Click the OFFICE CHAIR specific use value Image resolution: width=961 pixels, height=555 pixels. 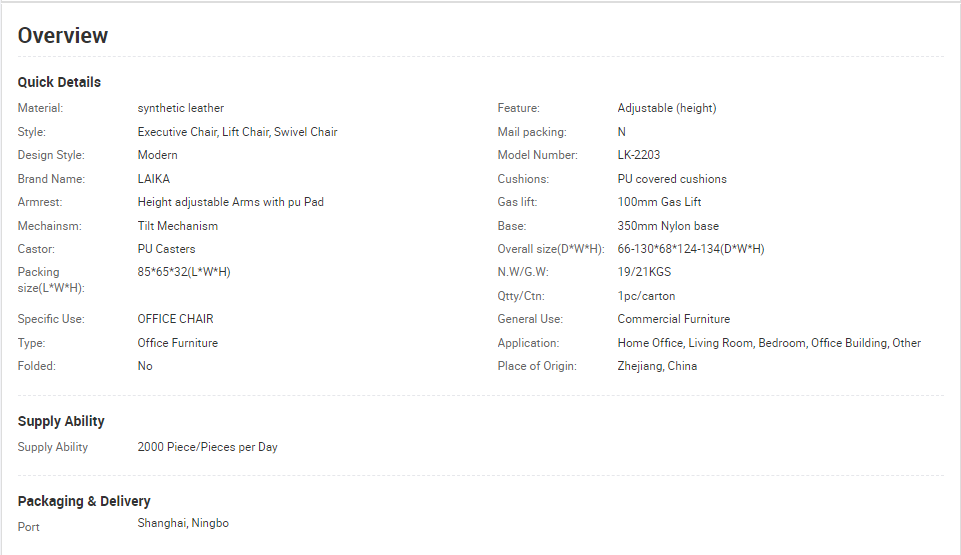click(x=175, y=319)
